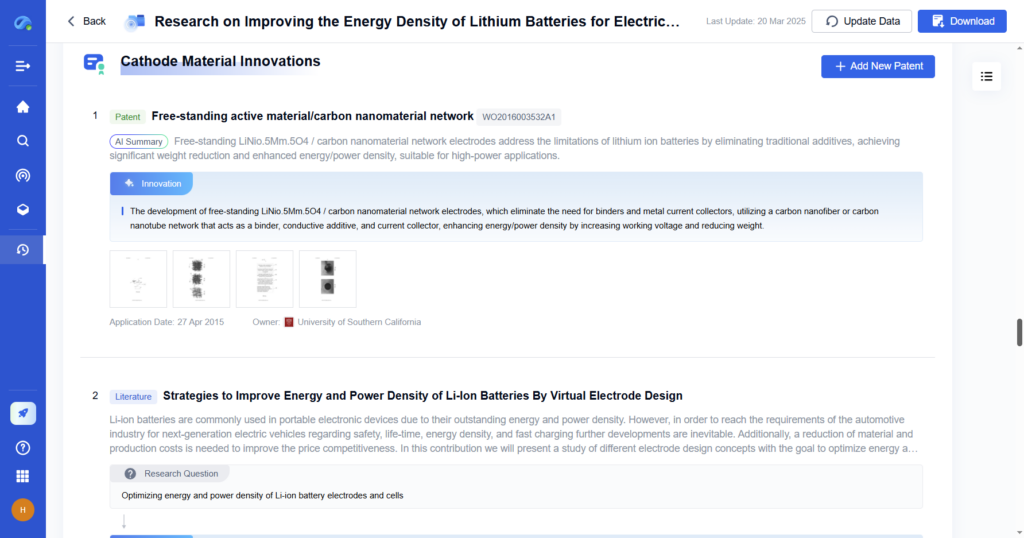Screen dimensions: 1024x538
Task: Expand the sidebar menu toggle
Action: click(22, 66)
